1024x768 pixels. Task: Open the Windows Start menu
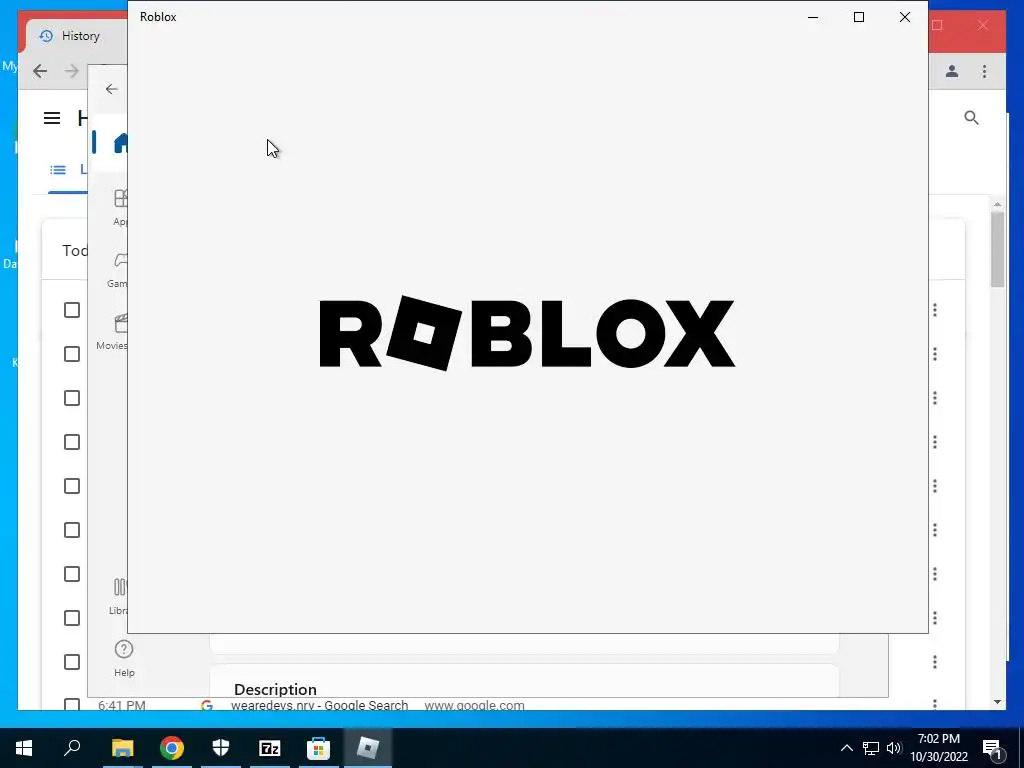24,748
